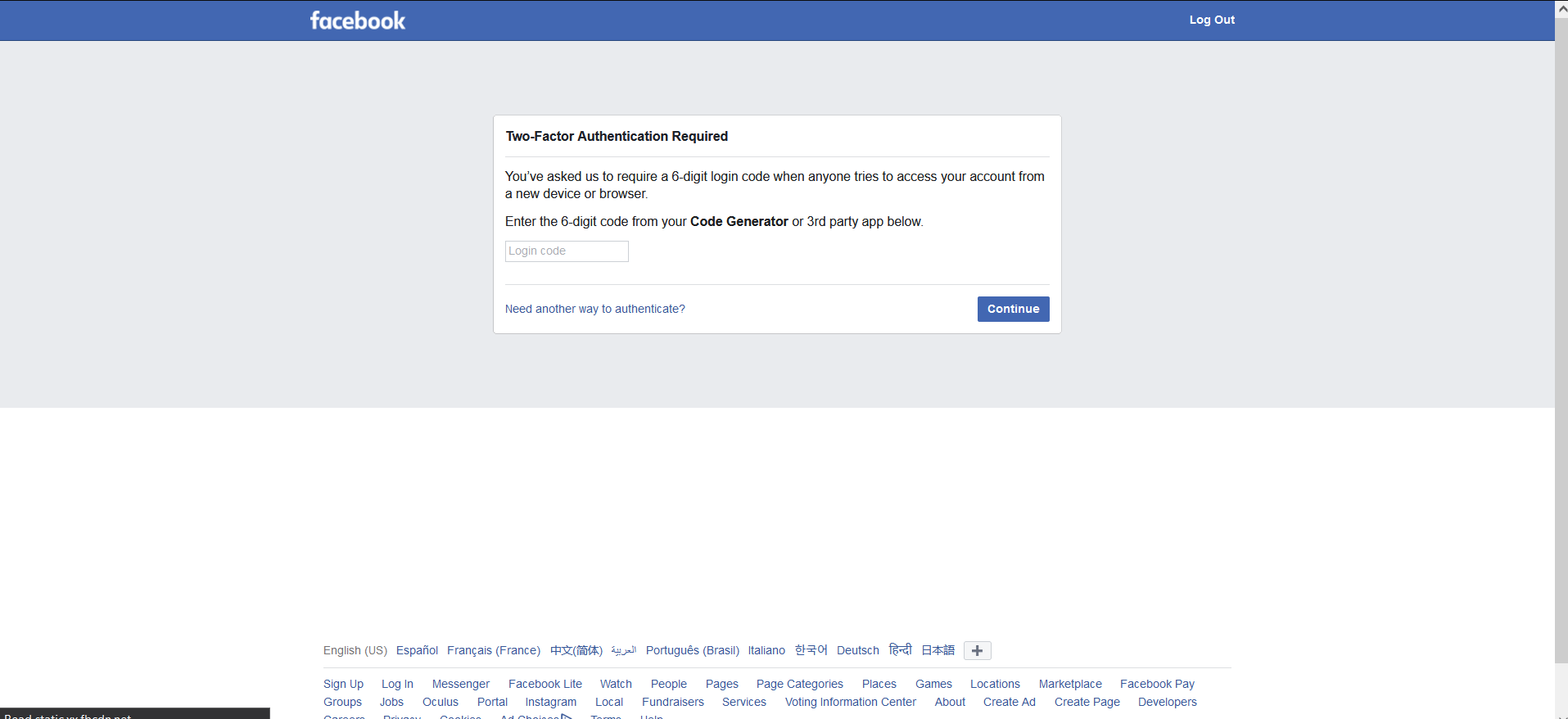Visit Marketplace from the footer
This screenshot has width=1568, height=719.
[x=1070, y=684]
